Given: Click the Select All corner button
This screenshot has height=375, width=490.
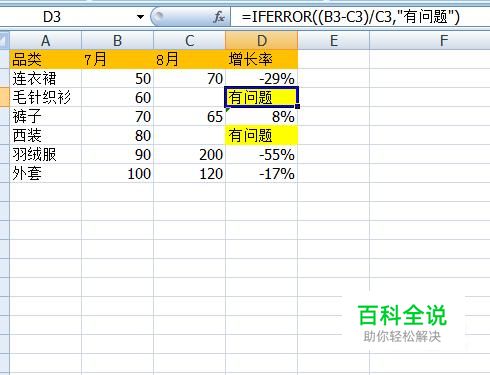Looking at the screenshot, I should coord(5,40).
